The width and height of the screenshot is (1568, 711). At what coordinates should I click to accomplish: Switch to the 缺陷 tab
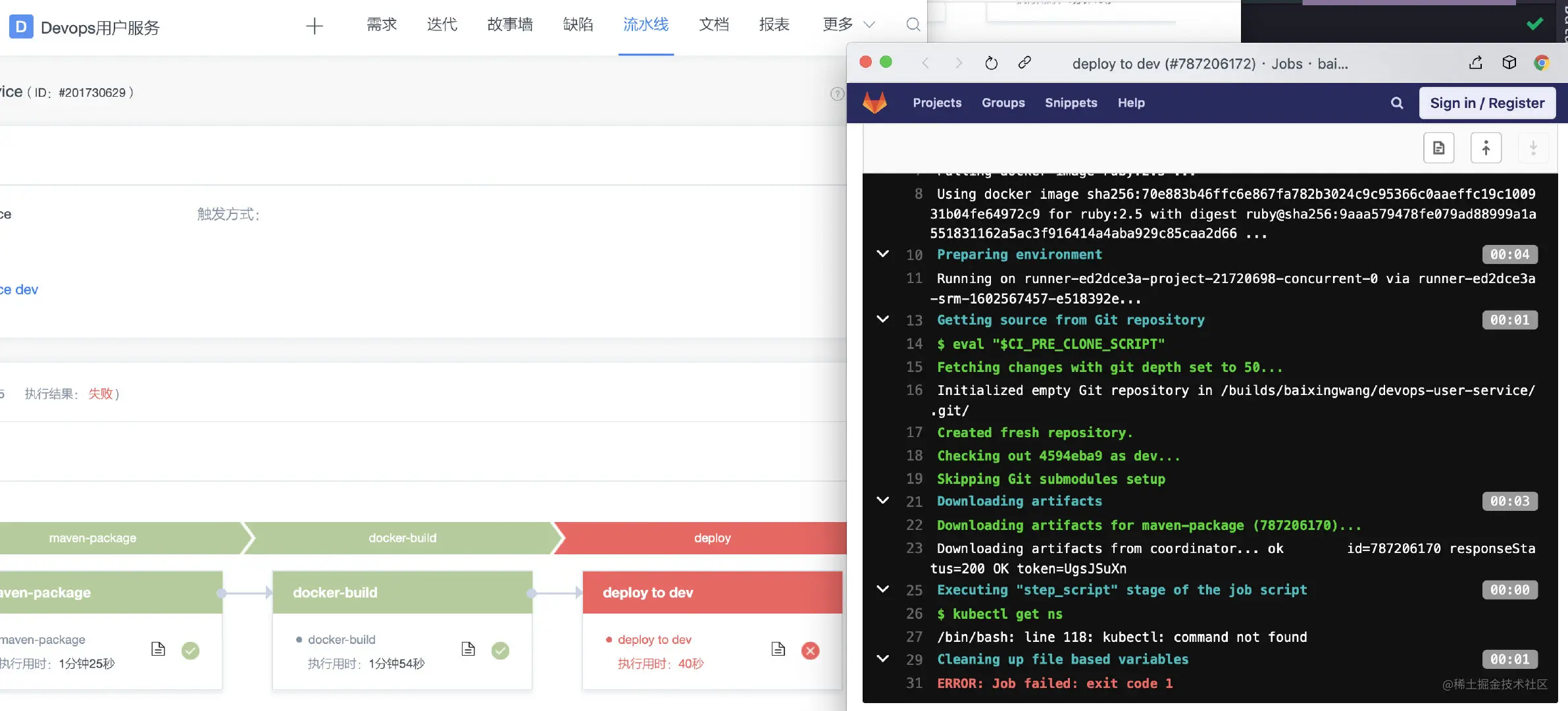tap(578, 25)
